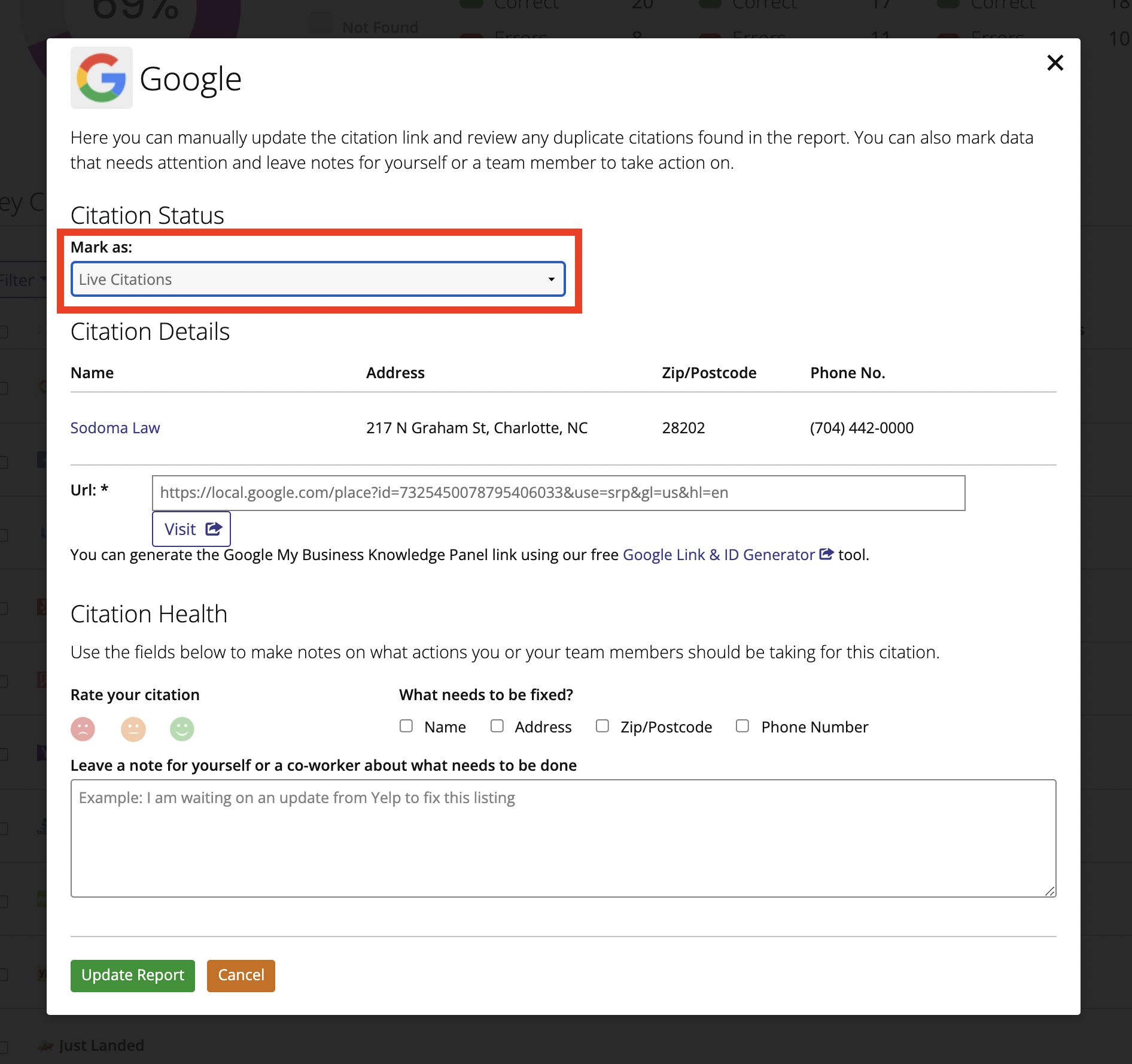The height and width of the screenshot is (1064, 1132).
Task: Check the Phone Number checkbox
Action: 743,725
